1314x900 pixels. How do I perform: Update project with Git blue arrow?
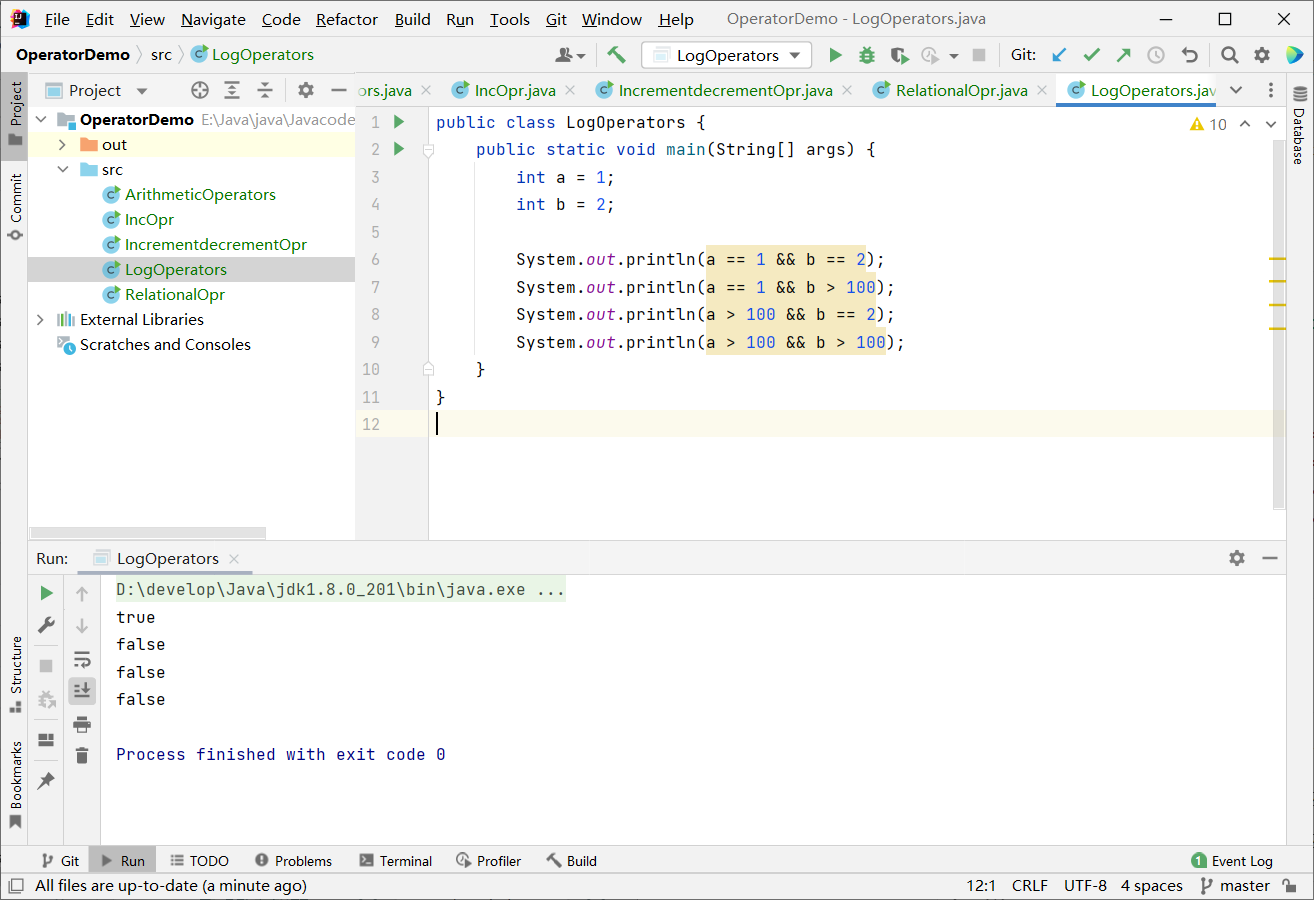pos(1059,55)
